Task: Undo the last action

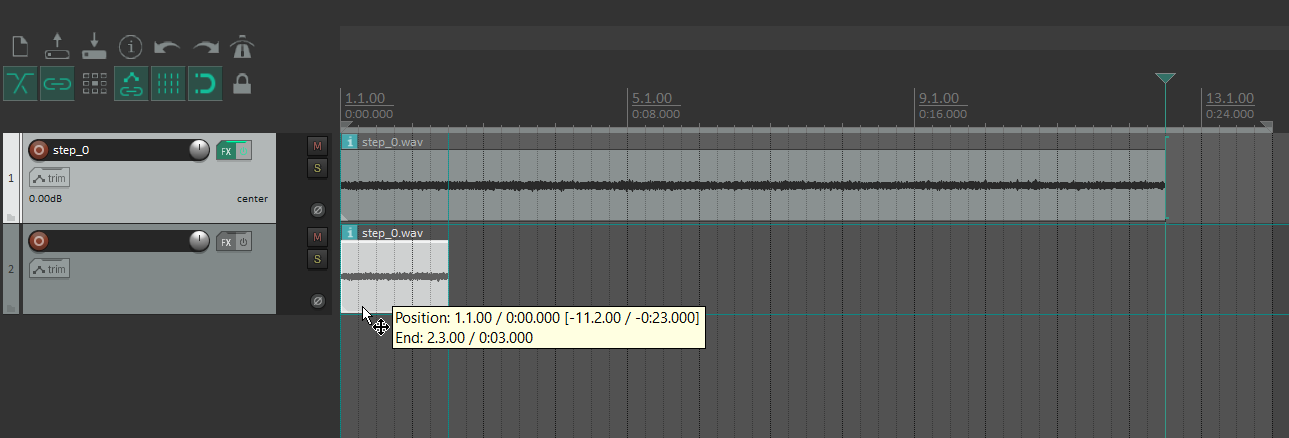Action: (x=168, y=47)
